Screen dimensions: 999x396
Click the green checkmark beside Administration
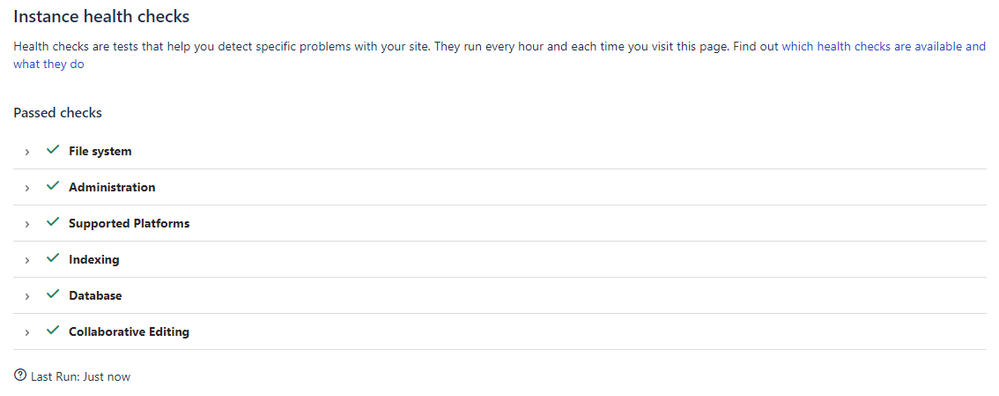point(53,187)
